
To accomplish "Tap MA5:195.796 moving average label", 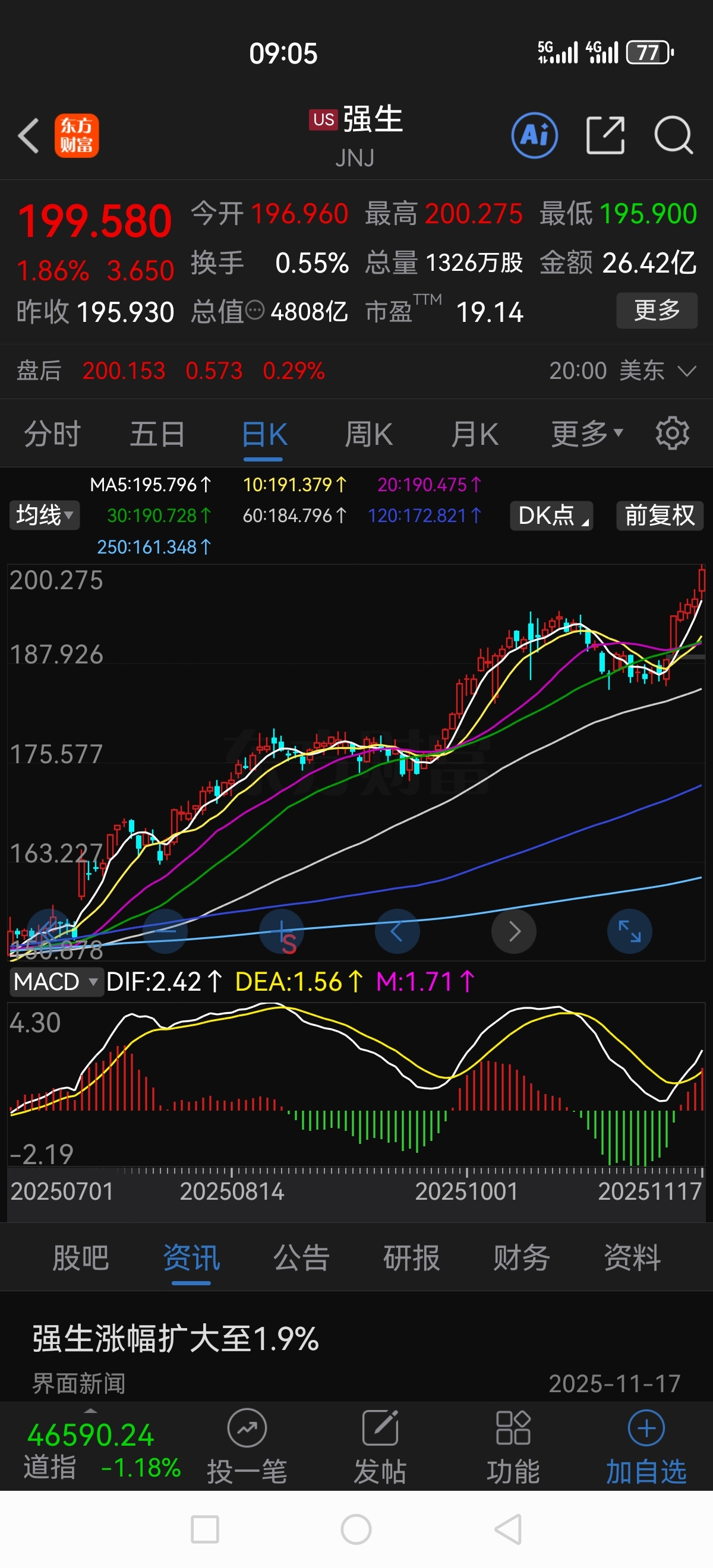I will pos(150,485).
